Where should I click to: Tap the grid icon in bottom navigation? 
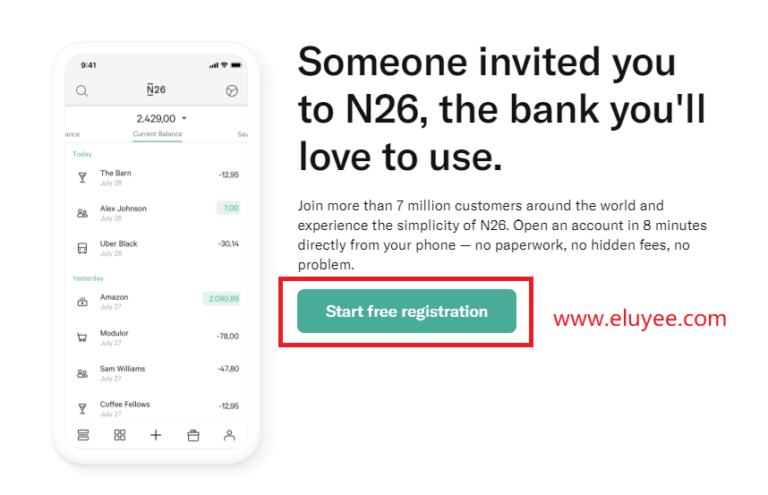tap(120, 435)
